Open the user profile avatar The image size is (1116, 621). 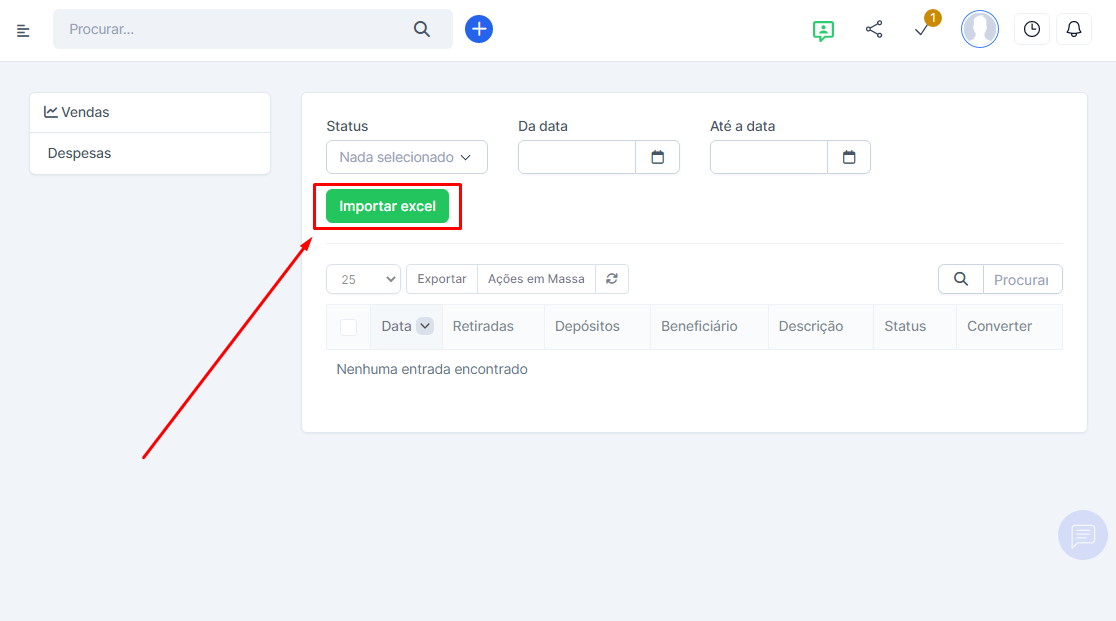pos(979,30)
